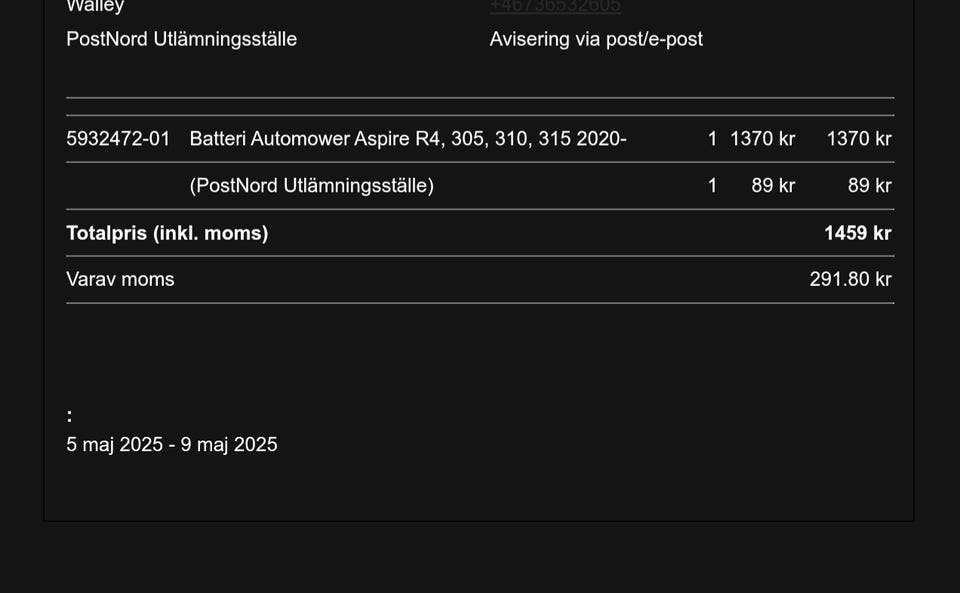Click the quantity 1 in battery row

pos(712,139)
